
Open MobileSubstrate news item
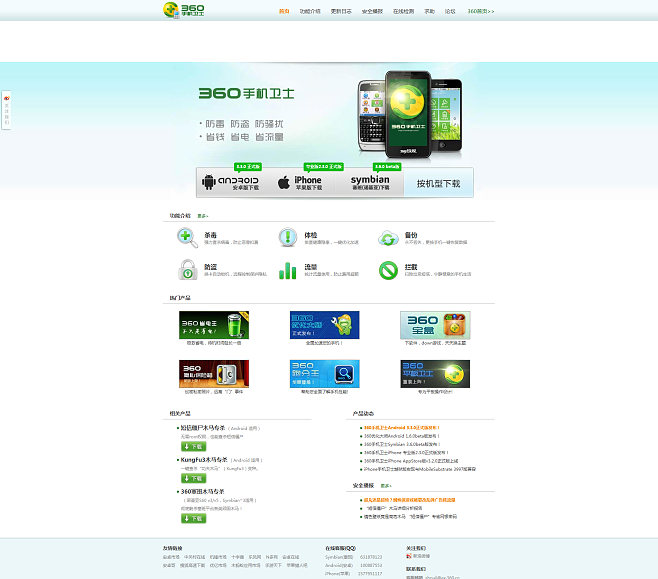420,469
